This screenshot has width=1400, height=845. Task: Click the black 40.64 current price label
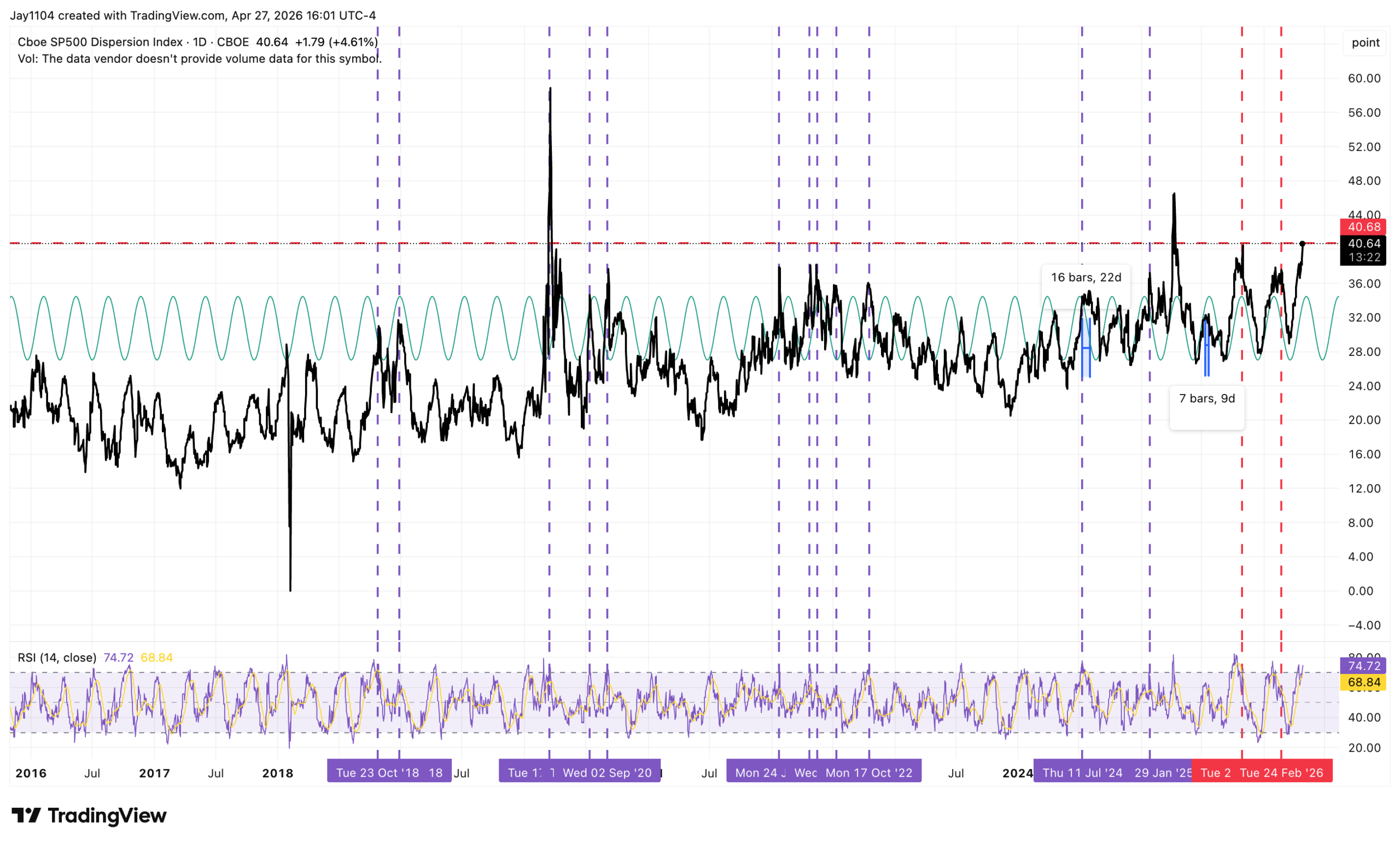point(1364,250)
